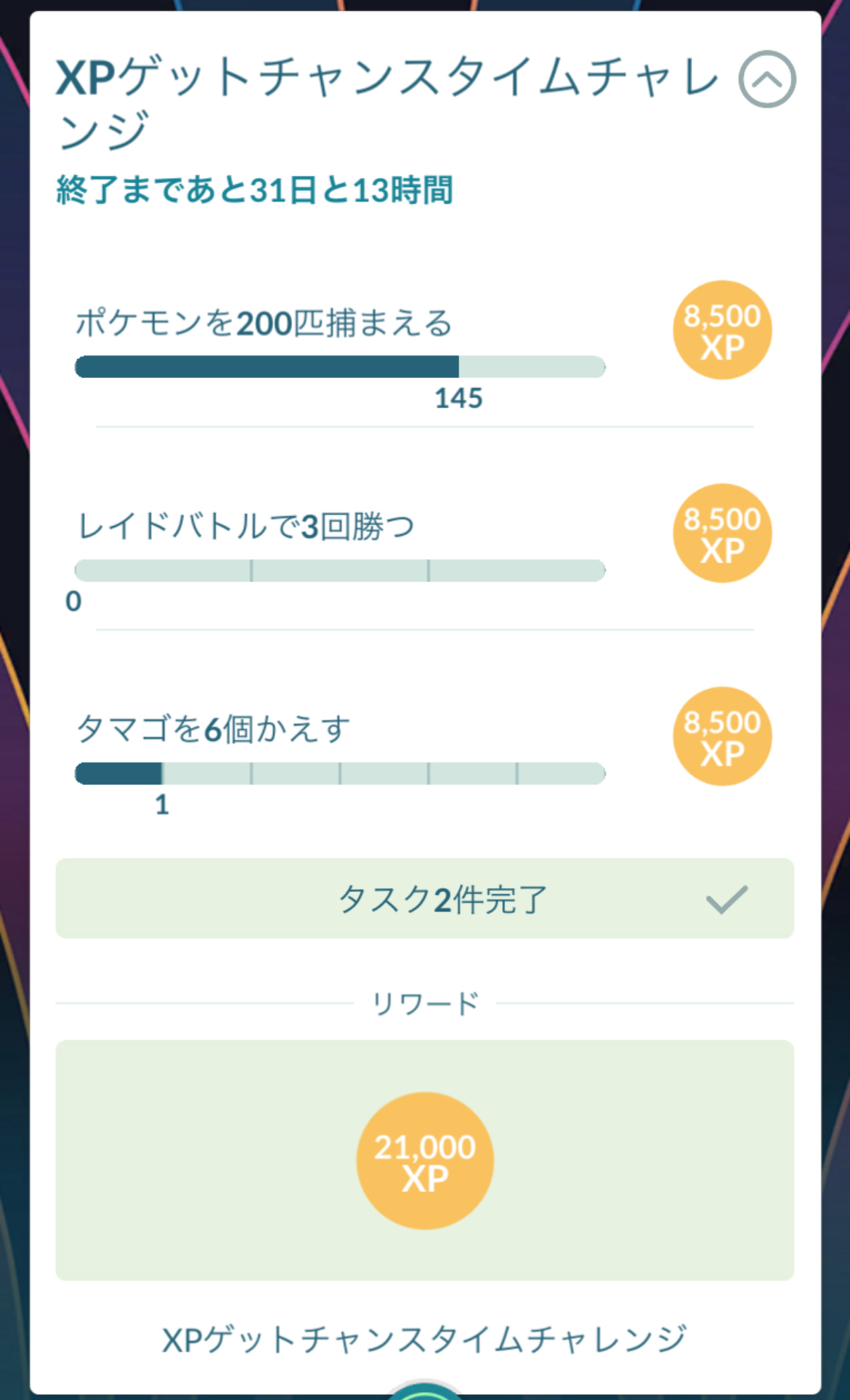
Task: Tap the hatch eggs 8,500 XP badge
Action: point(722,736)
